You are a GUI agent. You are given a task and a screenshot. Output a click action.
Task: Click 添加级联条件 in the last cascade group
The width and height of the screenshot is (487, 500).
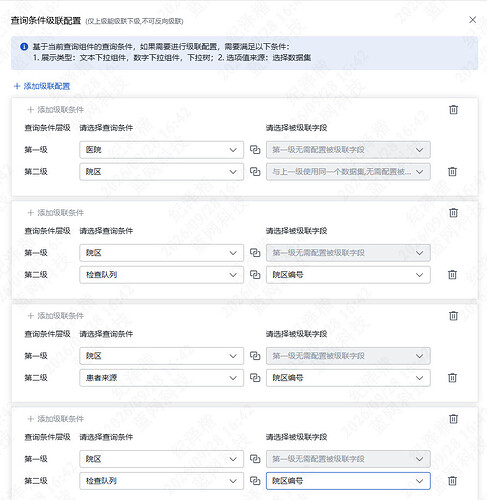click(56, 419)
